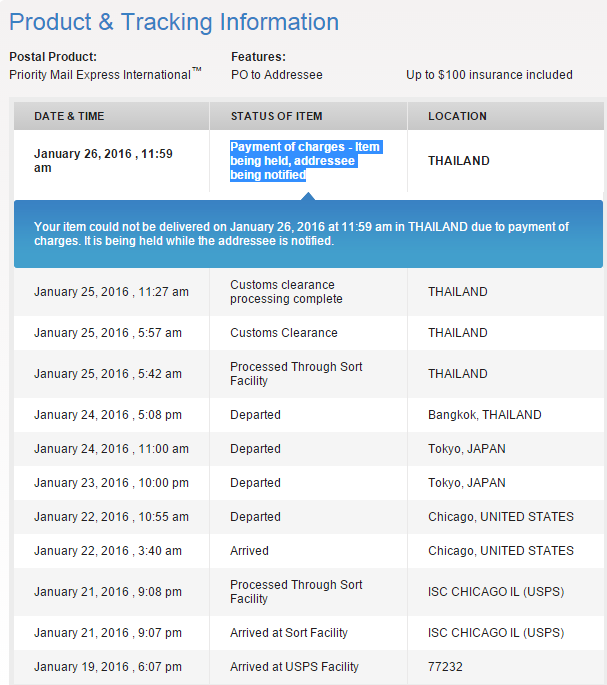
Task: Select the Customs clearance processing complete row
Action: pyautogui.click(x=309, y=292)
